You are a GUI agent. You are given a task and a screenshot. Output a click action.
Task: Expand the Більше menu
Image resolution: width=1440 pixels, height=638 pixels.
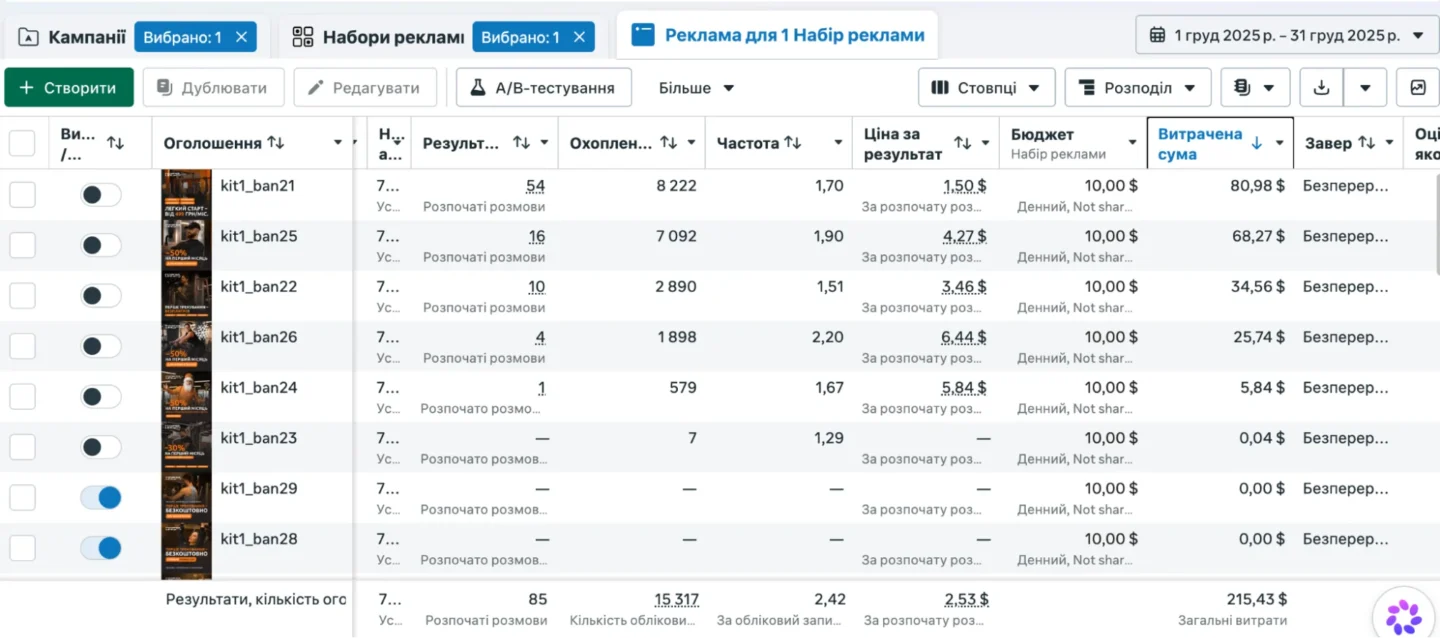697,88
